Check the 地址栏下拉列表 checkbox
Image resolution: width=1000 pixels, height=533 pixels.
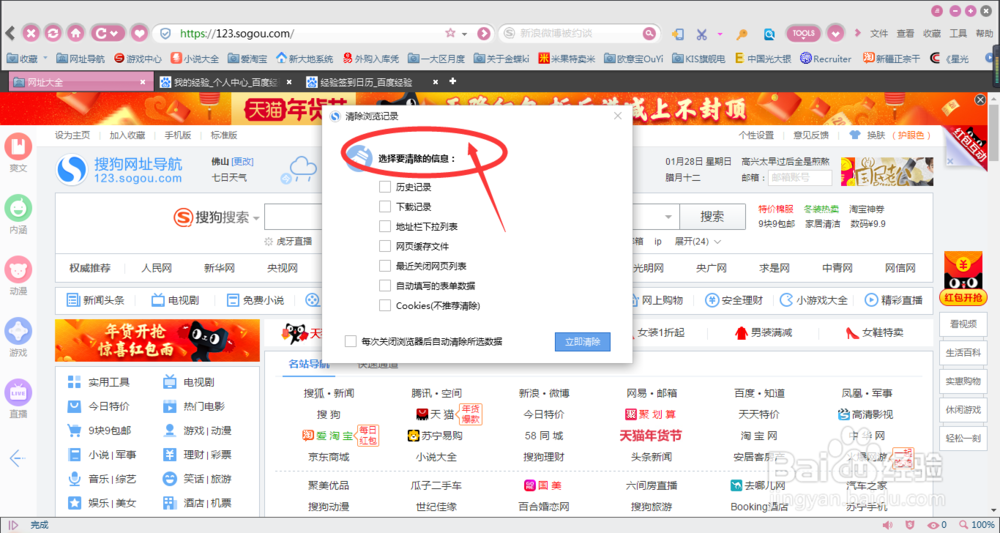pyautogui.click(x=385, y=226)
